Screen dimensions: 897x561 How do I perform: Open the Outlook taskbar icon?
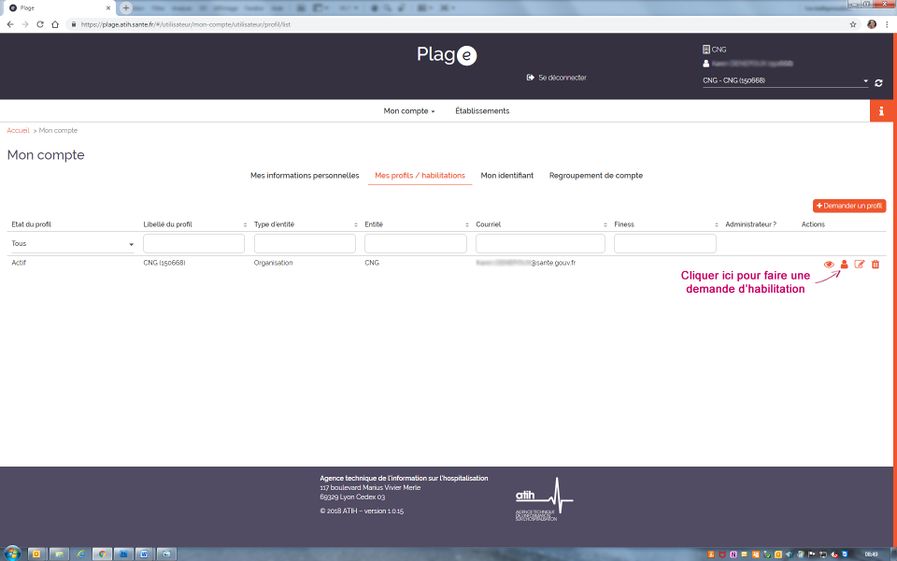(35, 554)
